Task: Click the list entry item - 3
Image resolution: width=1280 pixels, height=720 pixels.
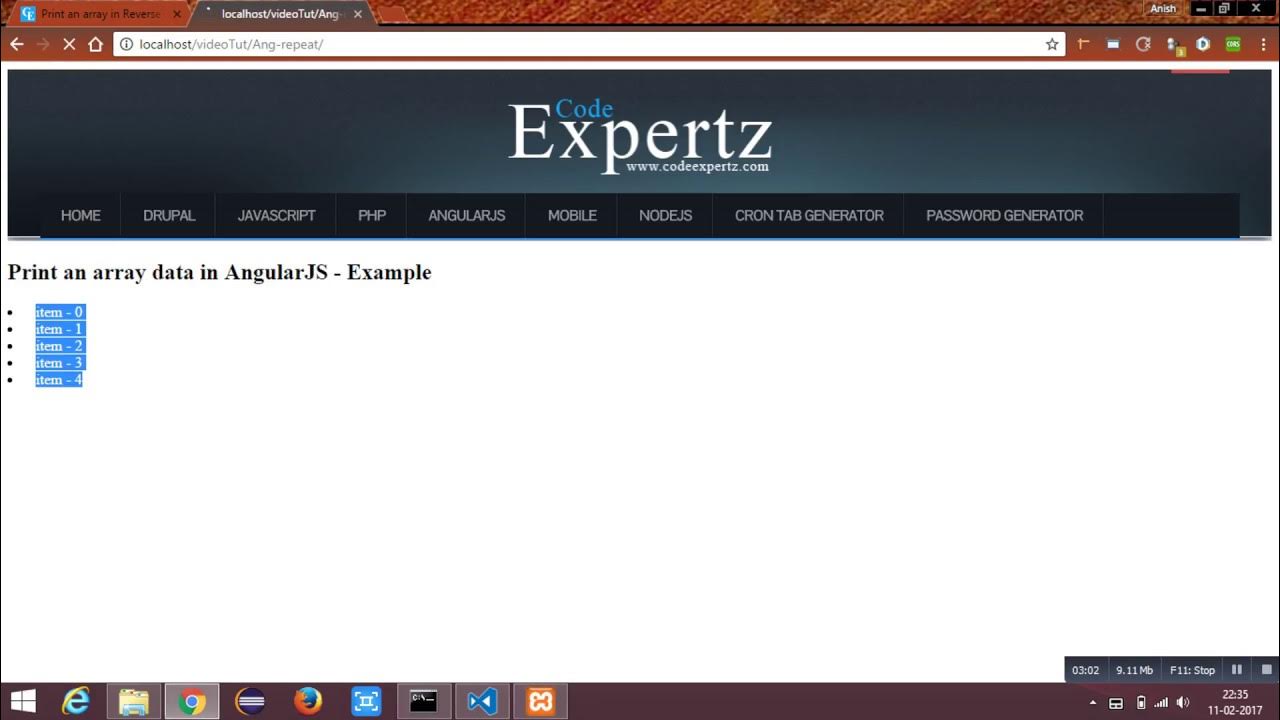Action: tap(60, 363)
